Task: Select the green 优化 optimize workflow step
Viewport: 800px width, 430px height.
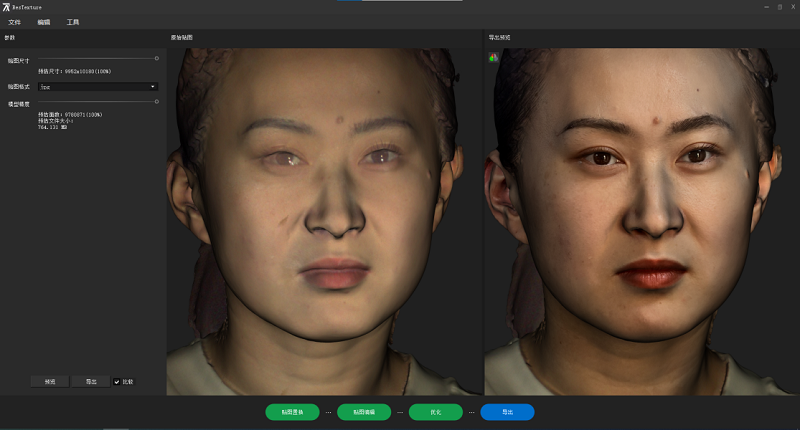Action: coord(435,412)
